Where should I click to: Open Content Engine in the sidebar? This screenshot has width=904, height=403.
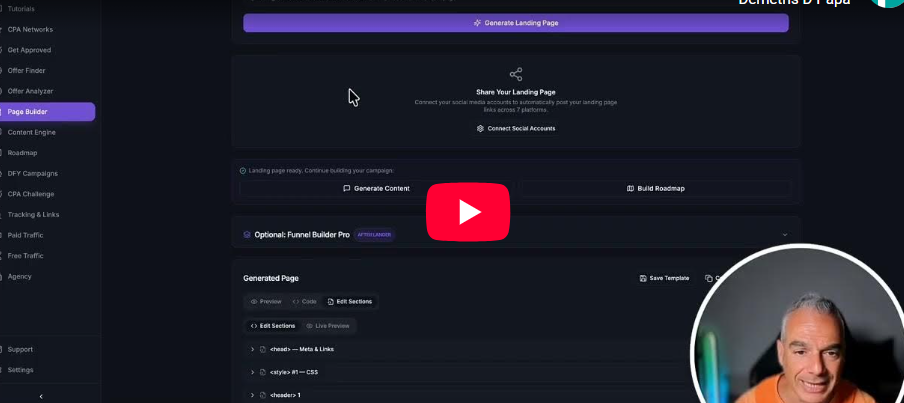pyautogui.click(x=32, y=133)
